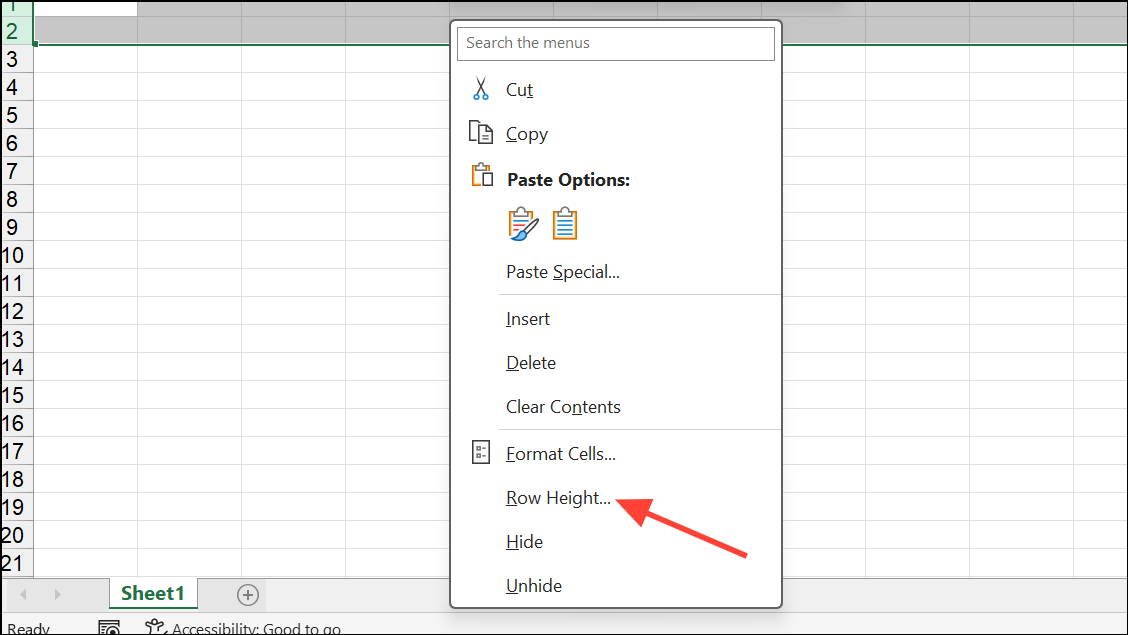
Task: Select row header 15
Action: coord(17,396)
